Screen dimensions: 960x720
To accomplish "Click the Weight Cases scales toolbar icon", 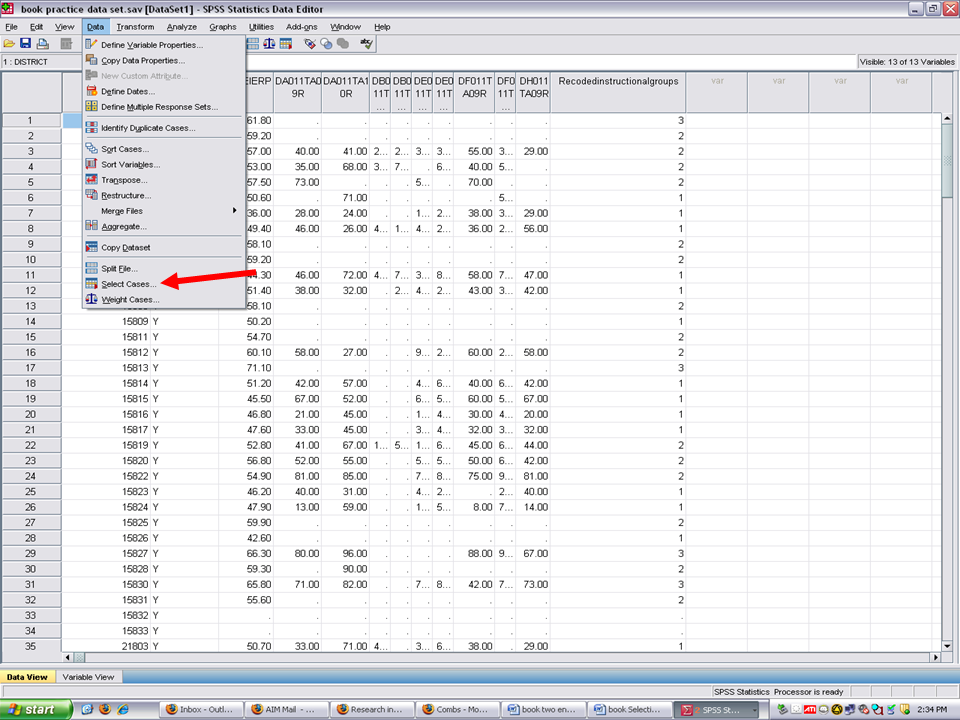I will [x=268, y=44].
